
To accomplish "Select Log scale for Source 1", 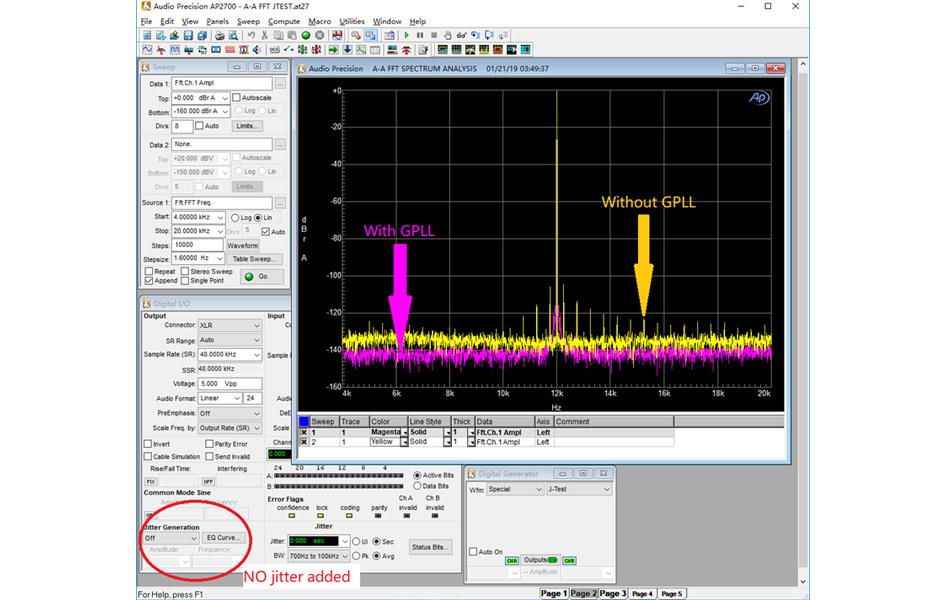I will [x=235, y=218].
